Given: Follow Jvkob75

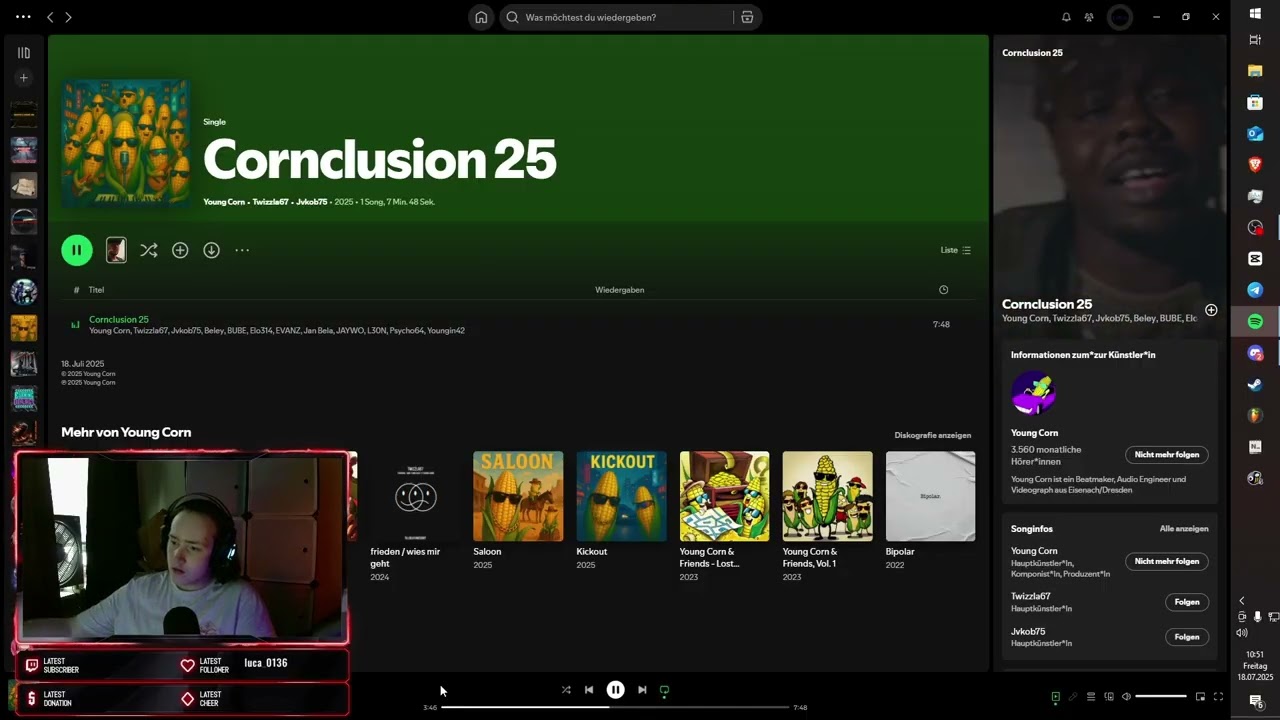Looking at the screenshot, I should [x=1187, y=637].
